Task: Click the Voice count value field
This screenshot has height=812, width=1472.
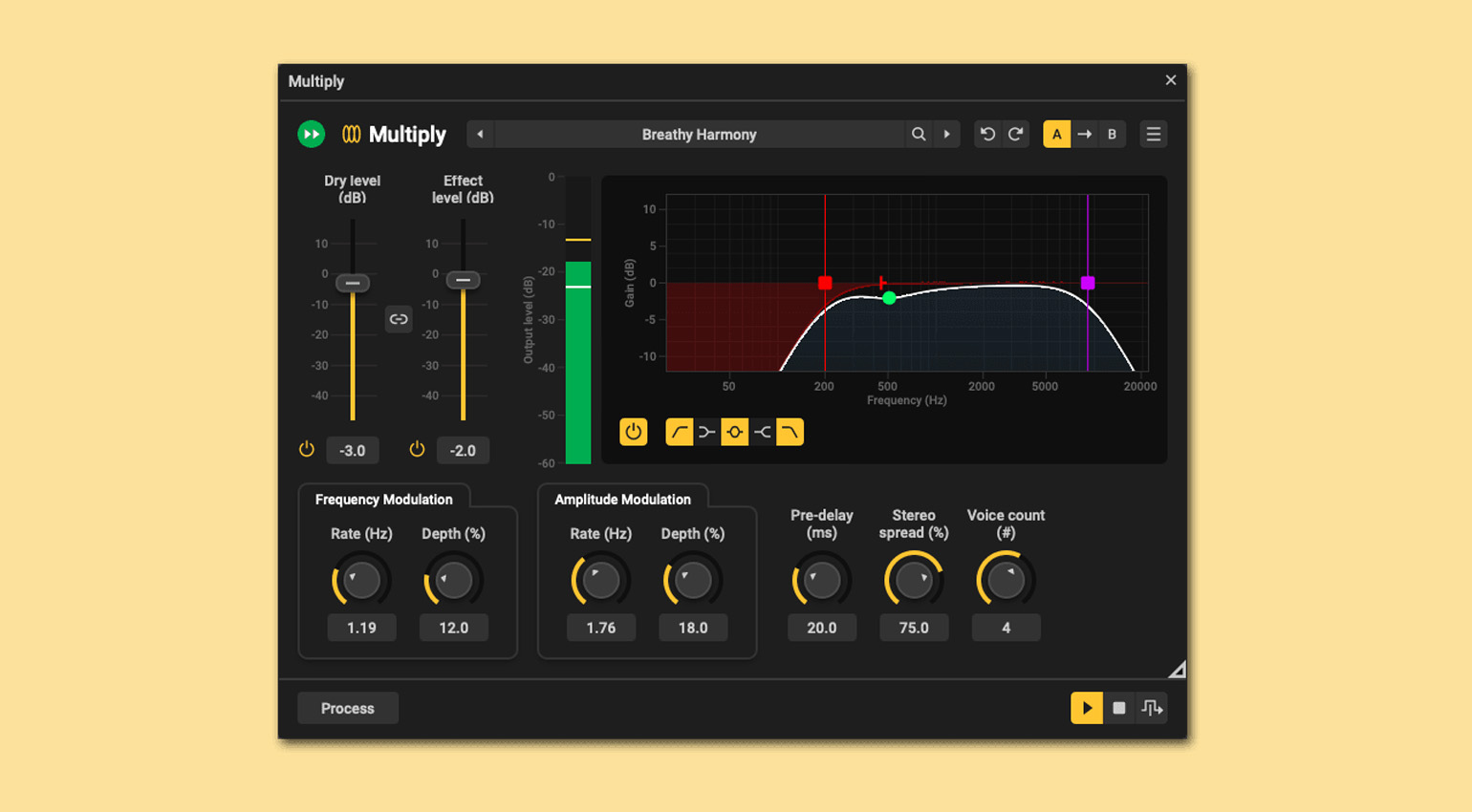Action: click(1006, 628)
